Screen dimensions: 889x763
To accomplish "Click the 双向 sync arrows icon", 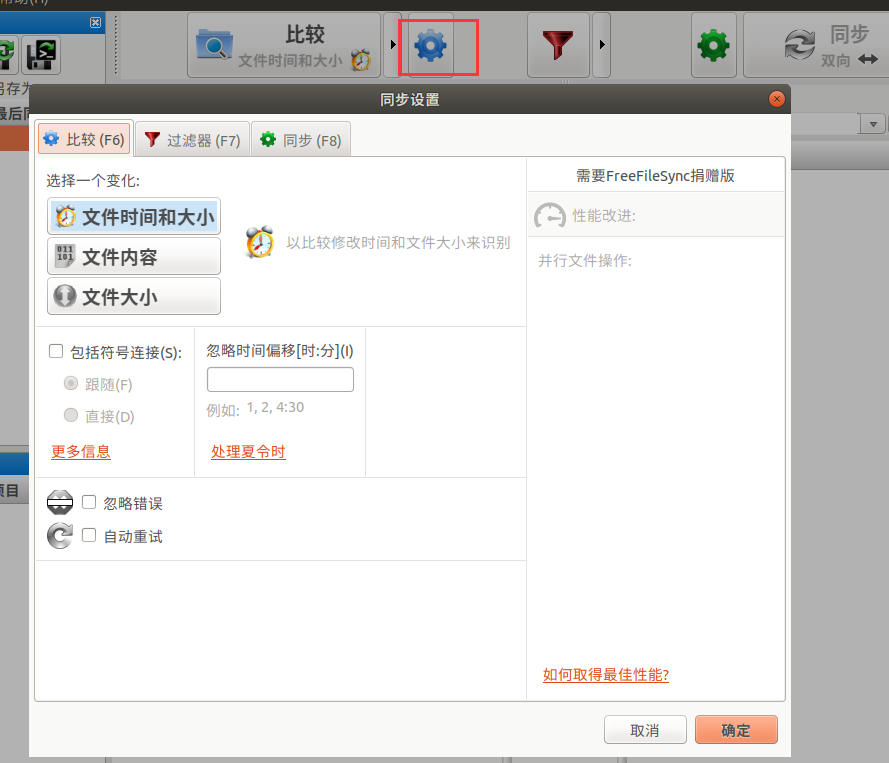I will (x=797, y=45).
